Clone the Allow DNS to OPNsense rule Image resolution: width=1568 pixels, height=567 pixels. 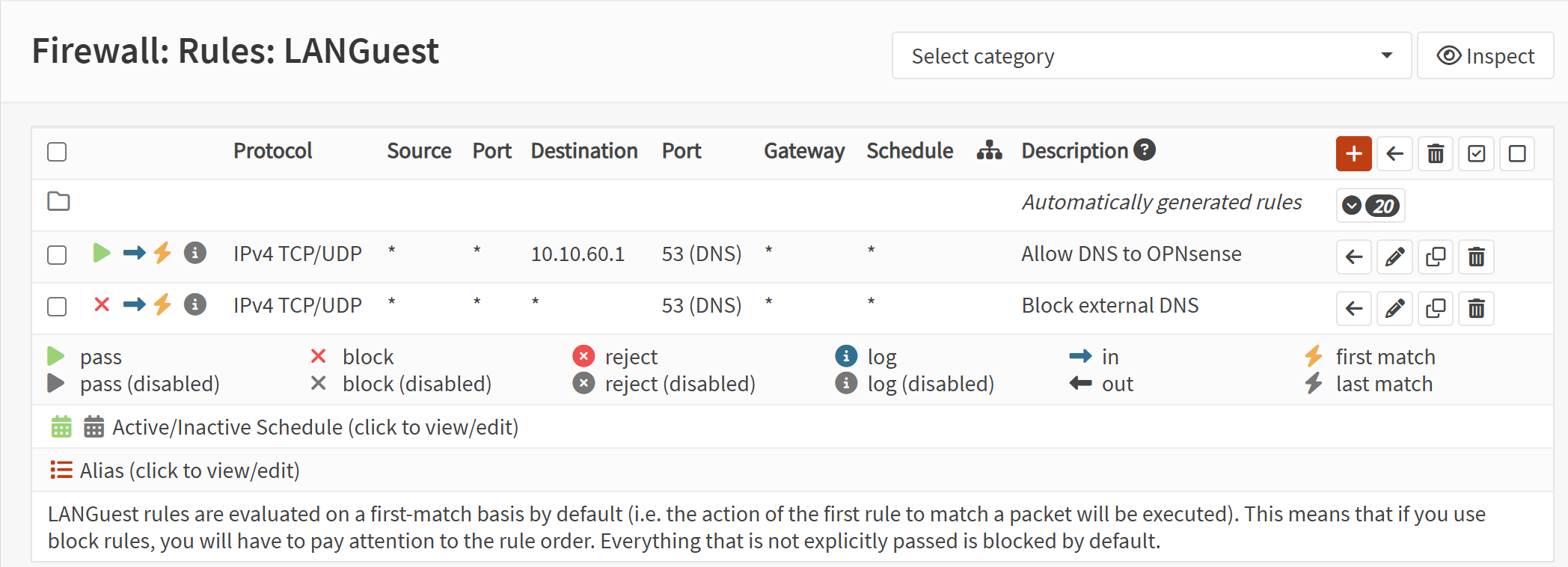(1435, 257)
